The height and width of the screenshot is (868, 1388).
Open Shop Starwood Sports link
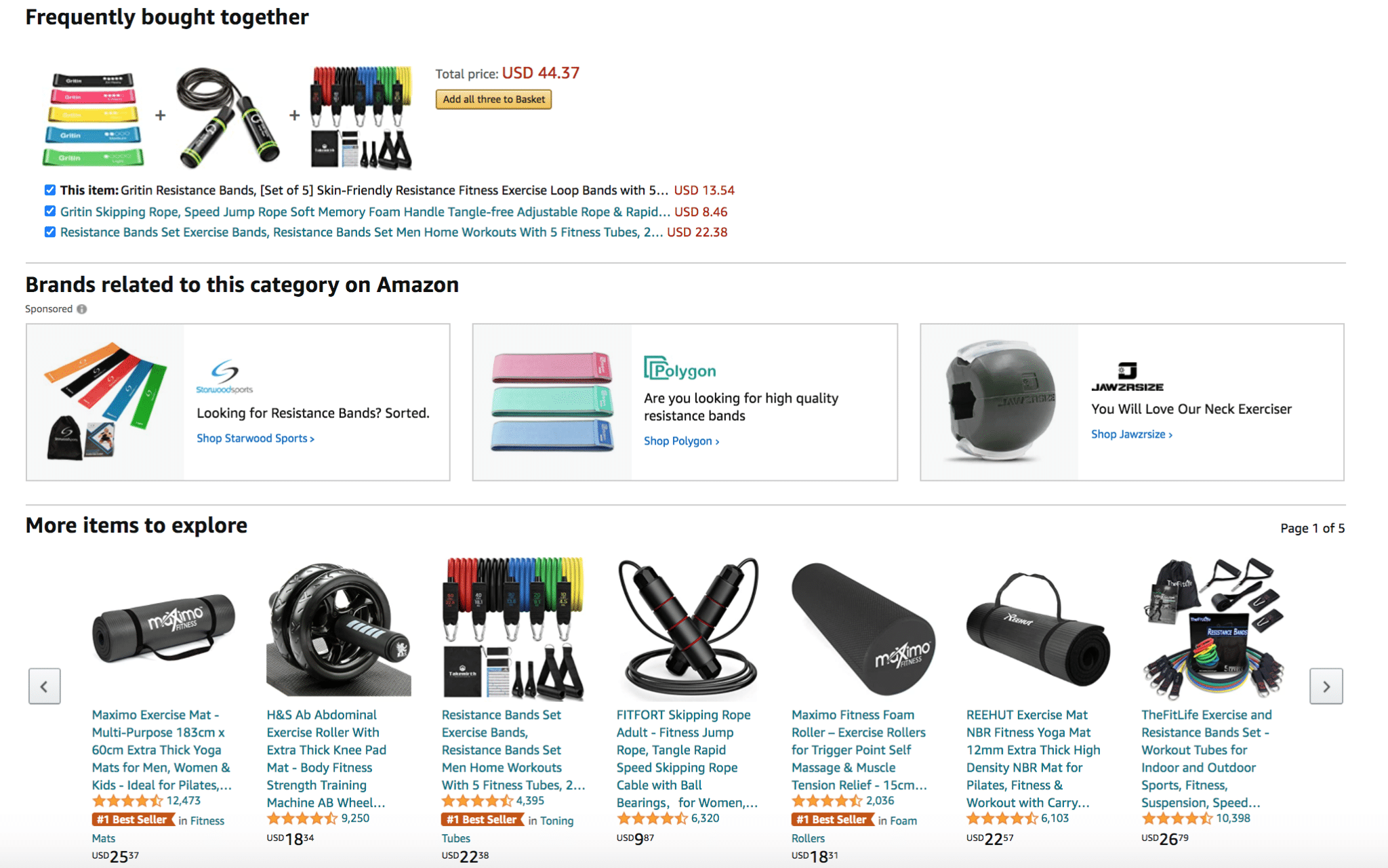pyautogui.click(x=256, y=438)
